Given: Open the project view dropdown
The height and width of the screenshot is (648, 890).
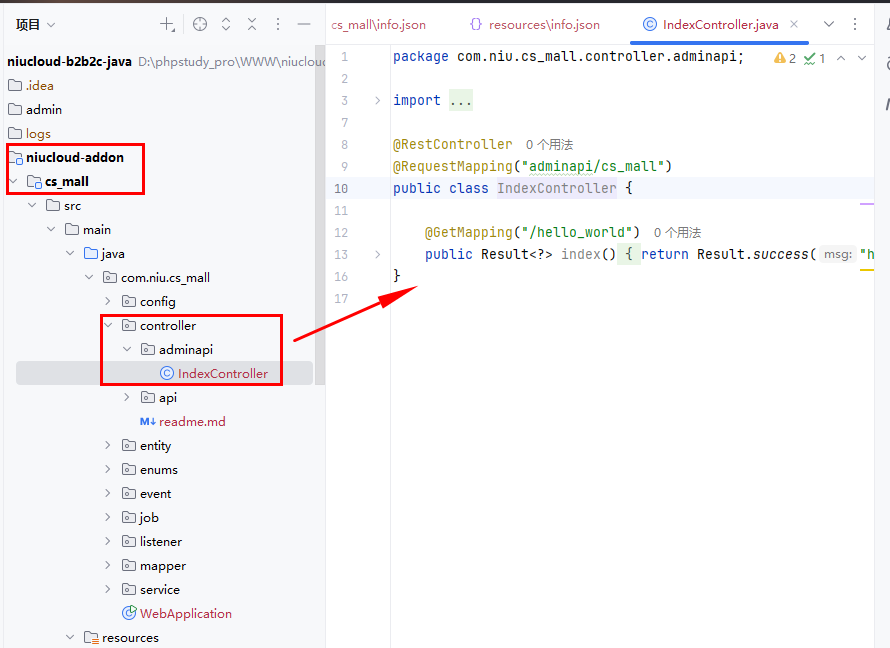Looking at the screenshot, I should point(36,24).
